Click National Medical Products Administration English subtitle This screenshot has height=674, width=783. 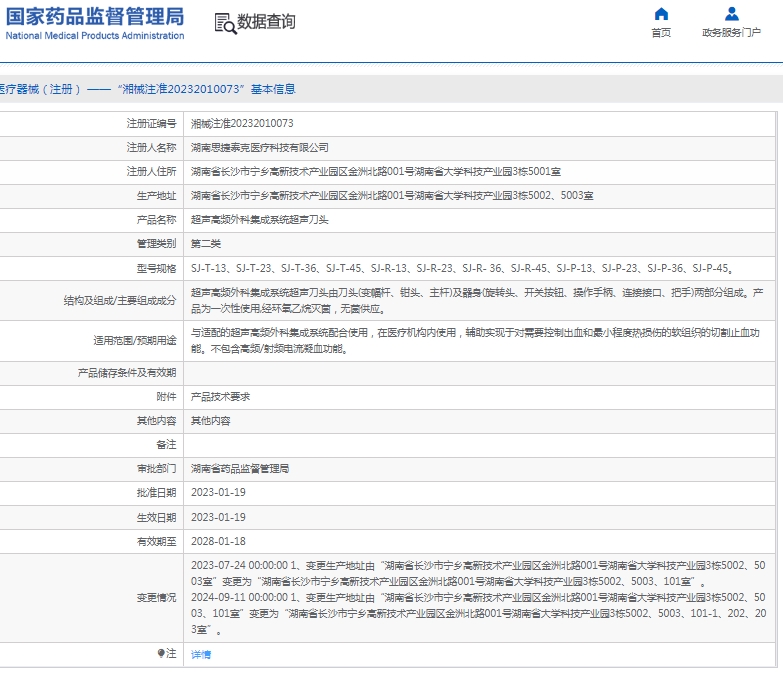(95, 36)
